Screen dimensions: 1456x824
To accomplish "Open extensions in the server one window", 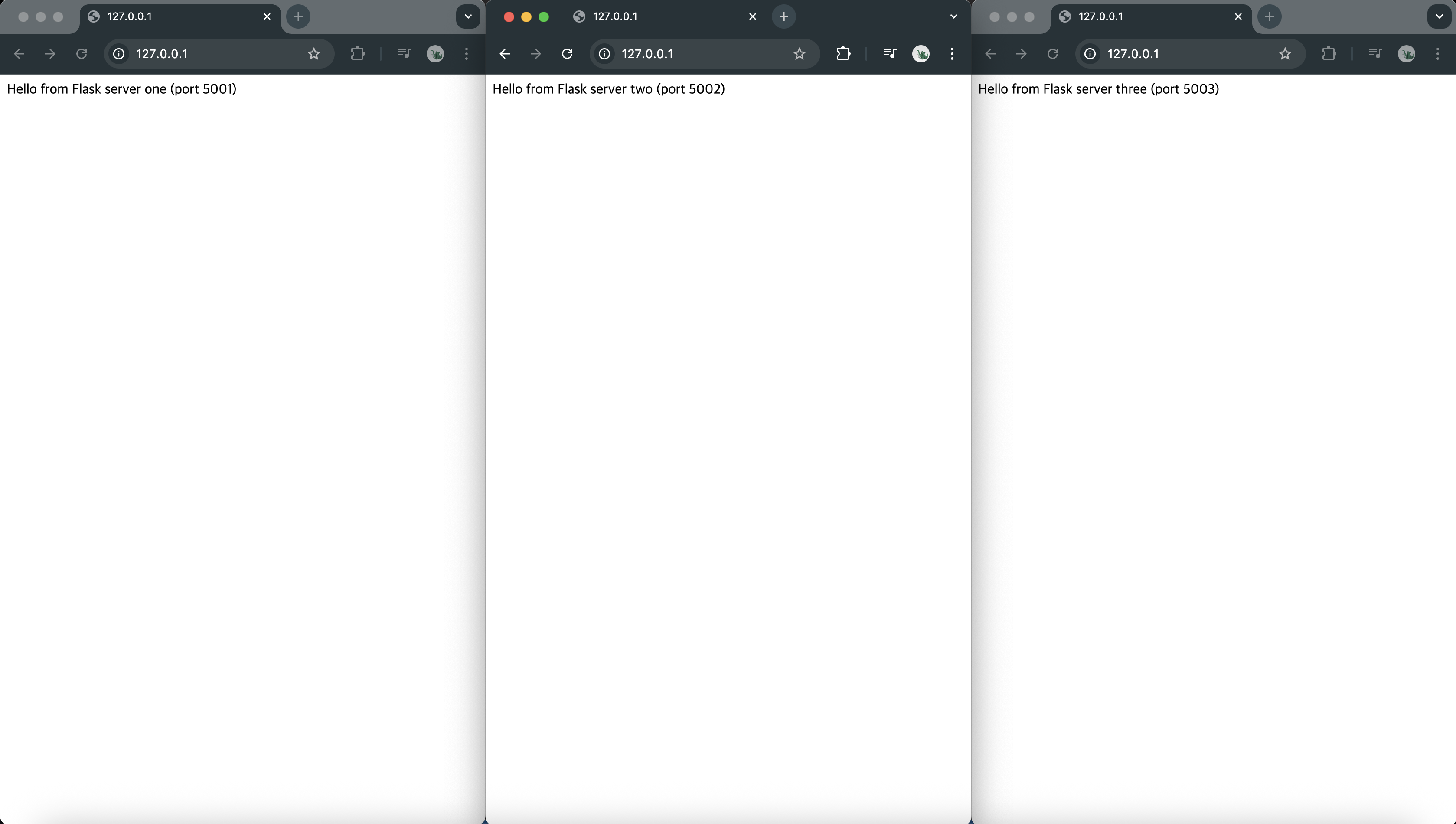I will click(357, 54).
